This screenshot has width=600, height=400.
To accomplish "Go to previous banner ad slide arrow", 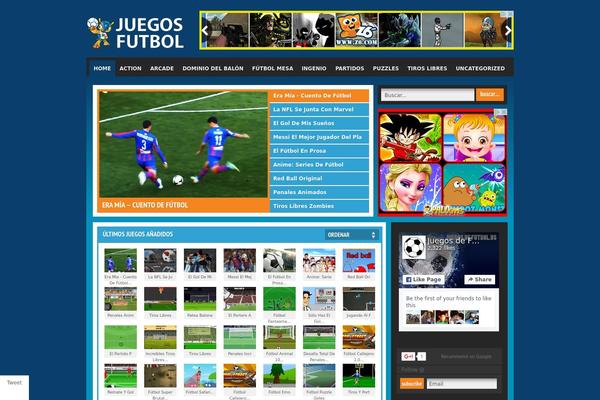I will pos(205,31).
